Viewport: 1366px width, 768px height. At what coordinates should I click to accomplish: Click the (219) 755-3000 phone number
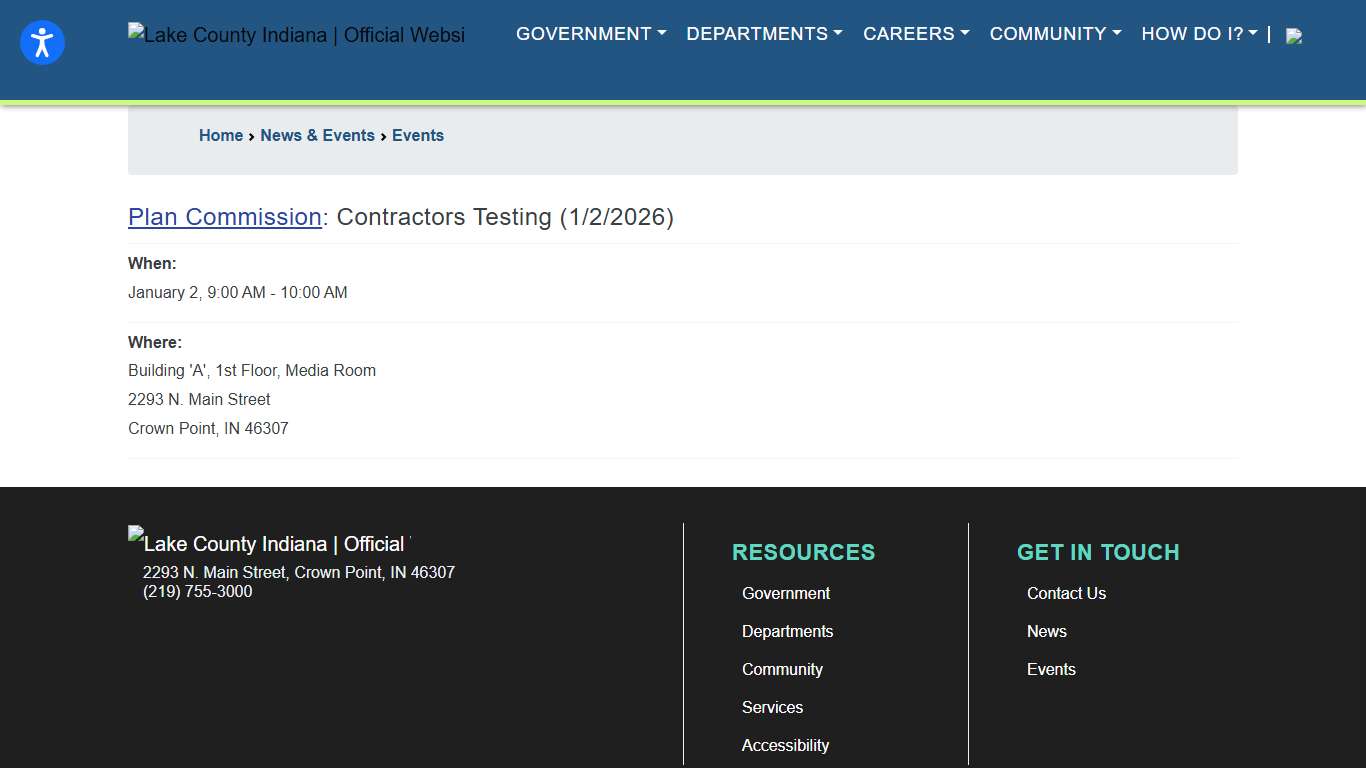click(197, 591)
